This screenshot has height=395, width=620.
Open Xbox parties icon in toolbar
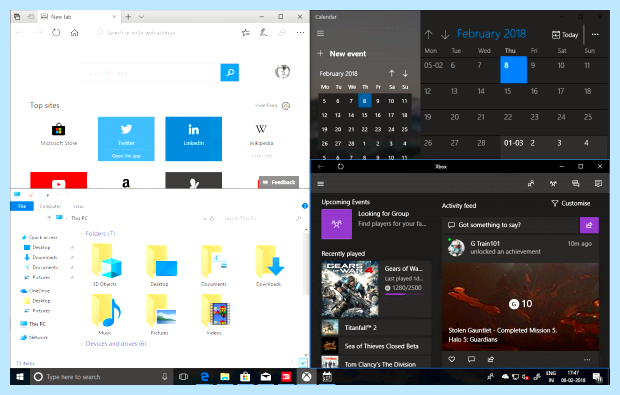click(553, 183)
